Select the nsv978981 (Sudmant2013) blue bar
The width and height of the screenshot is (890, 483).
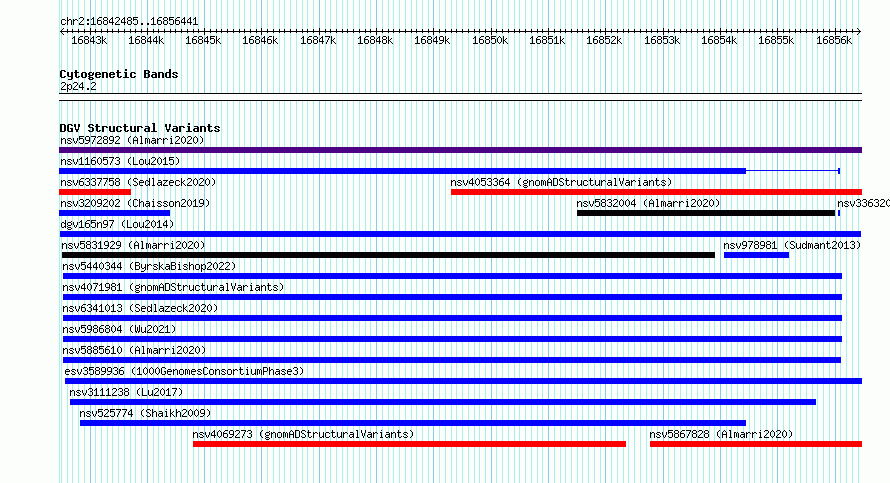coord(757,255)
